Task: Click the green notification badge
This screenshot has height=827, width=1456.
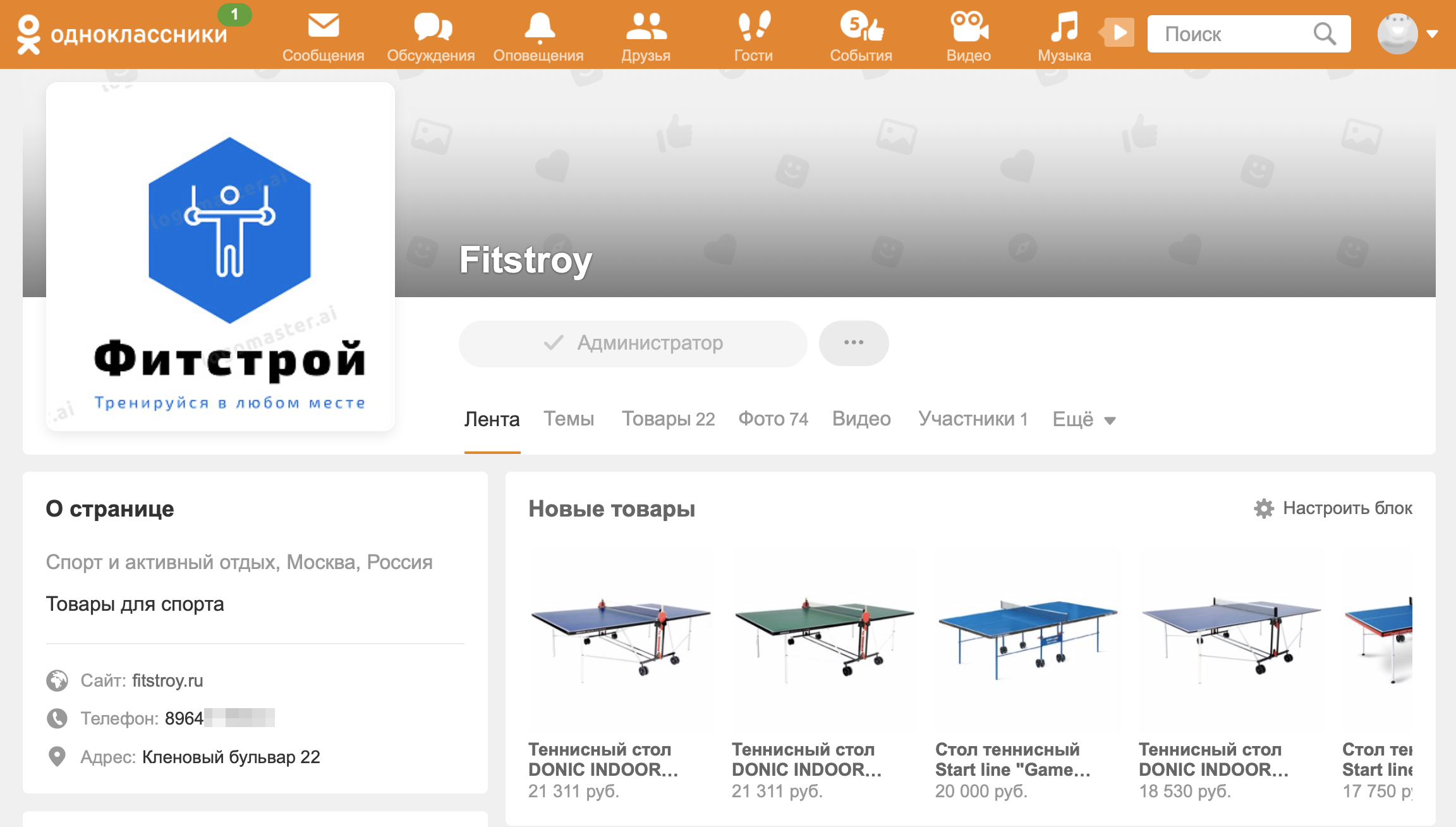Action: 234,15
